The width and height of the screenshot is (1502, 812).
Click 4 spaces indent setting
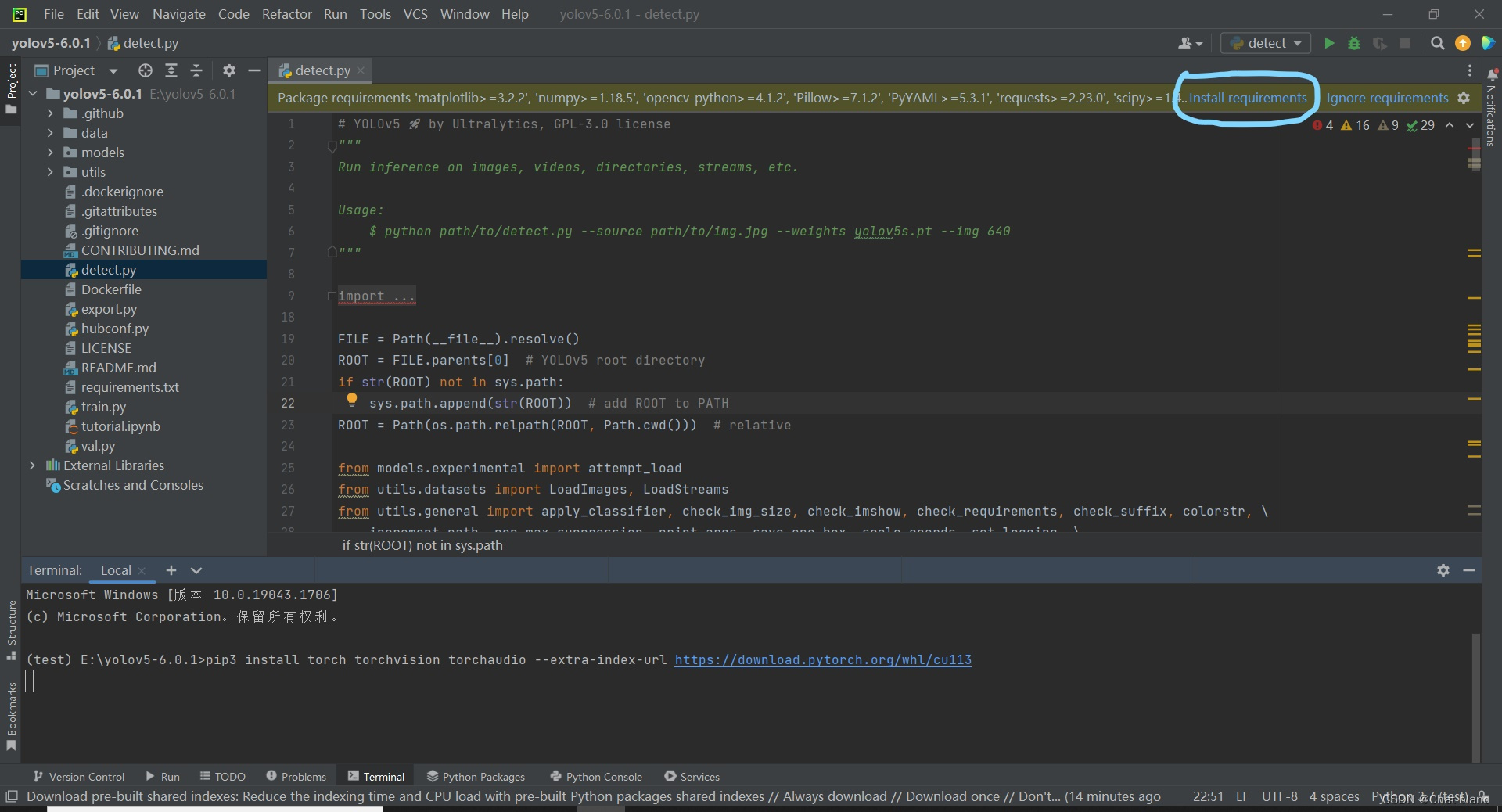1334,796
